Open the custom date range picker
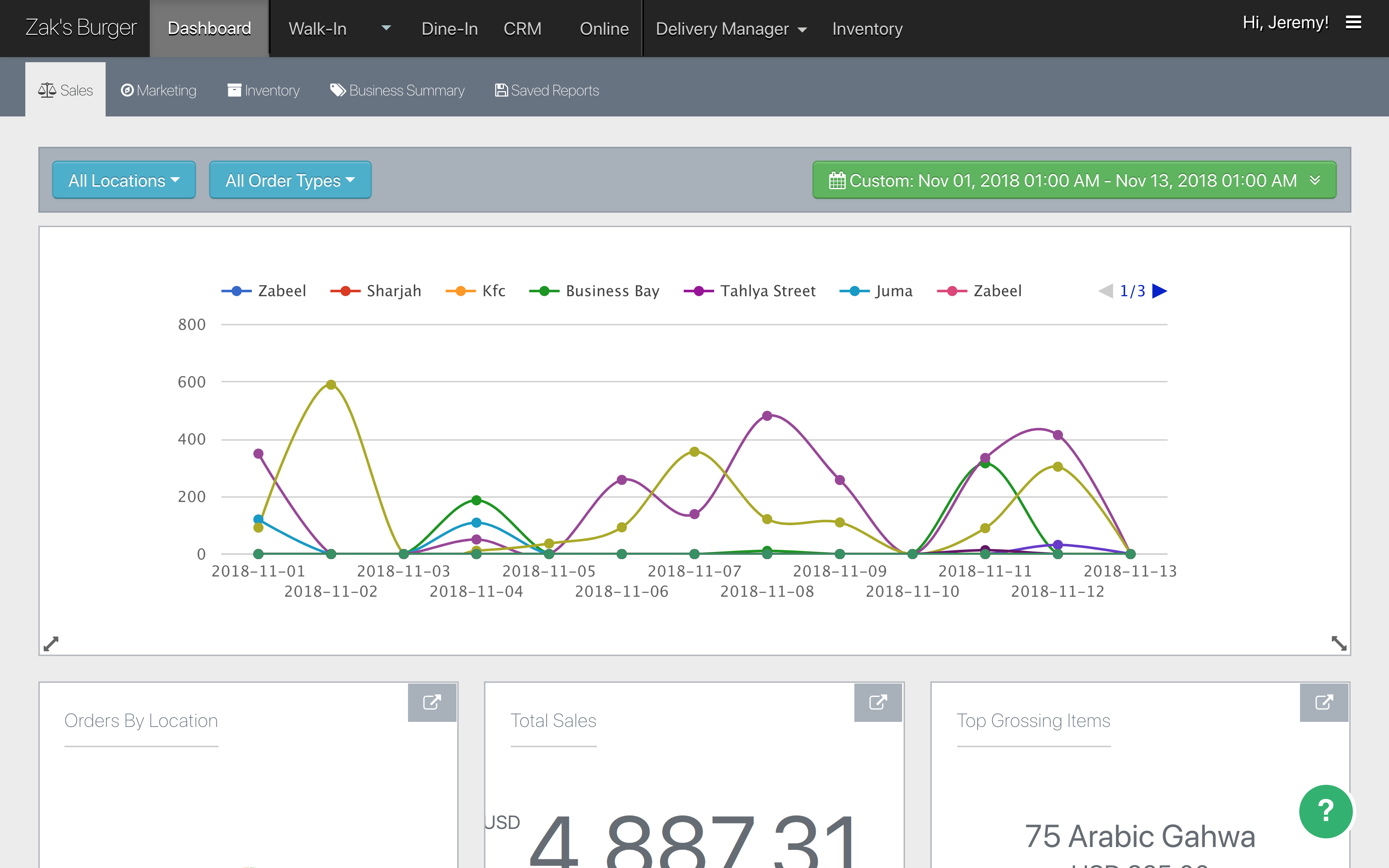Viewport: 1389px width, 868px height. [x=1074, y=180]
